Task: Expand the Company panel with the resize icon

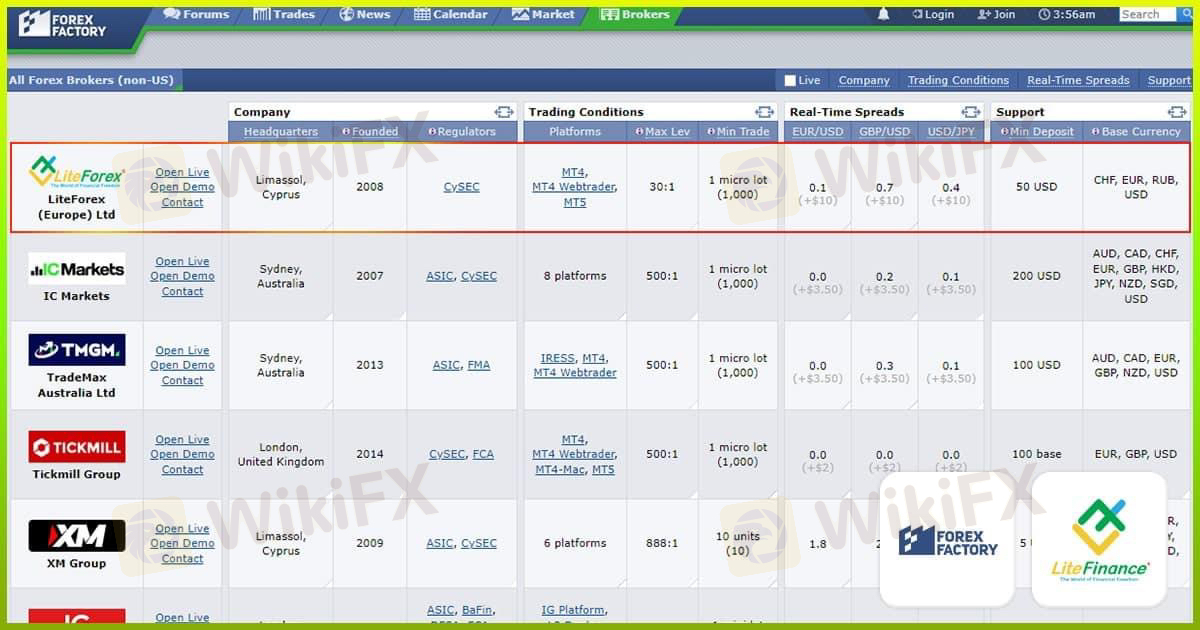Action: 503,112
